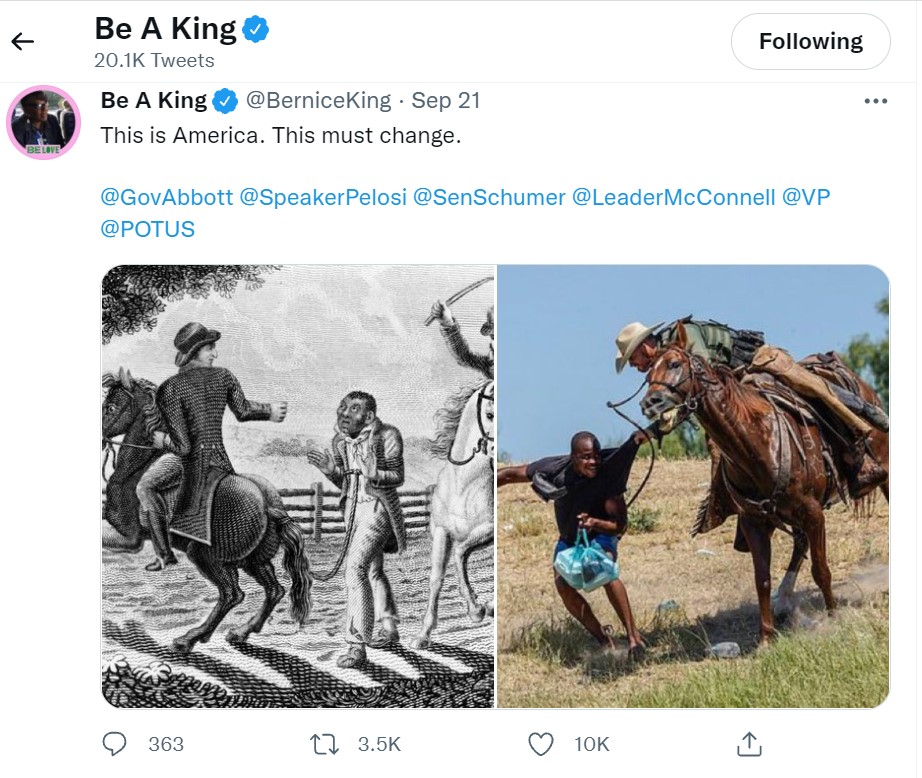Click the back arrow icon
The width and height of the screenshot is (922, 778).
click(22, 41)
